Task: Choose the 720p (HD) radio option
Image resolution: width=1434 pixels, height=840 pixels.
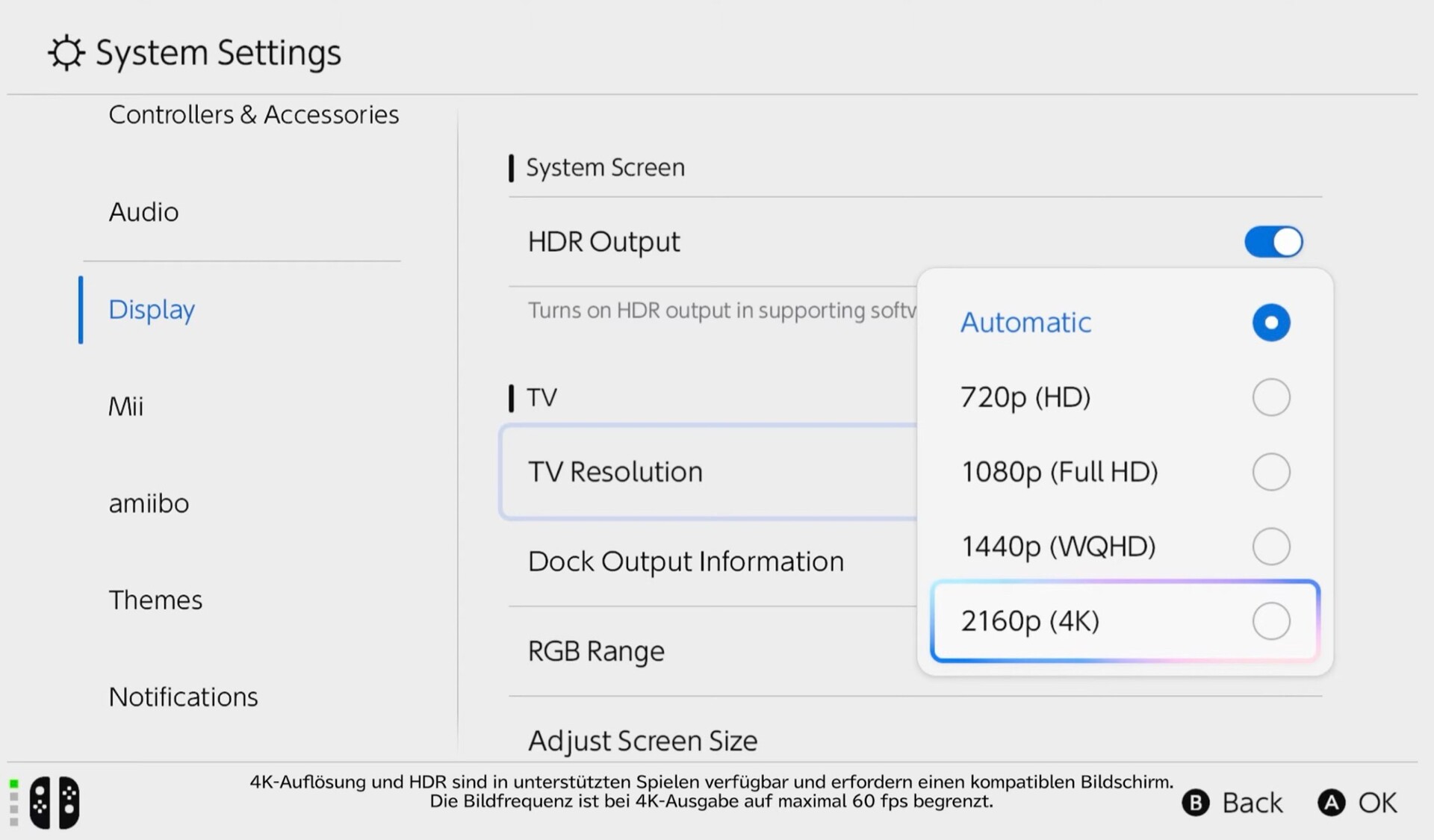Action: (x=1270, y=397)
